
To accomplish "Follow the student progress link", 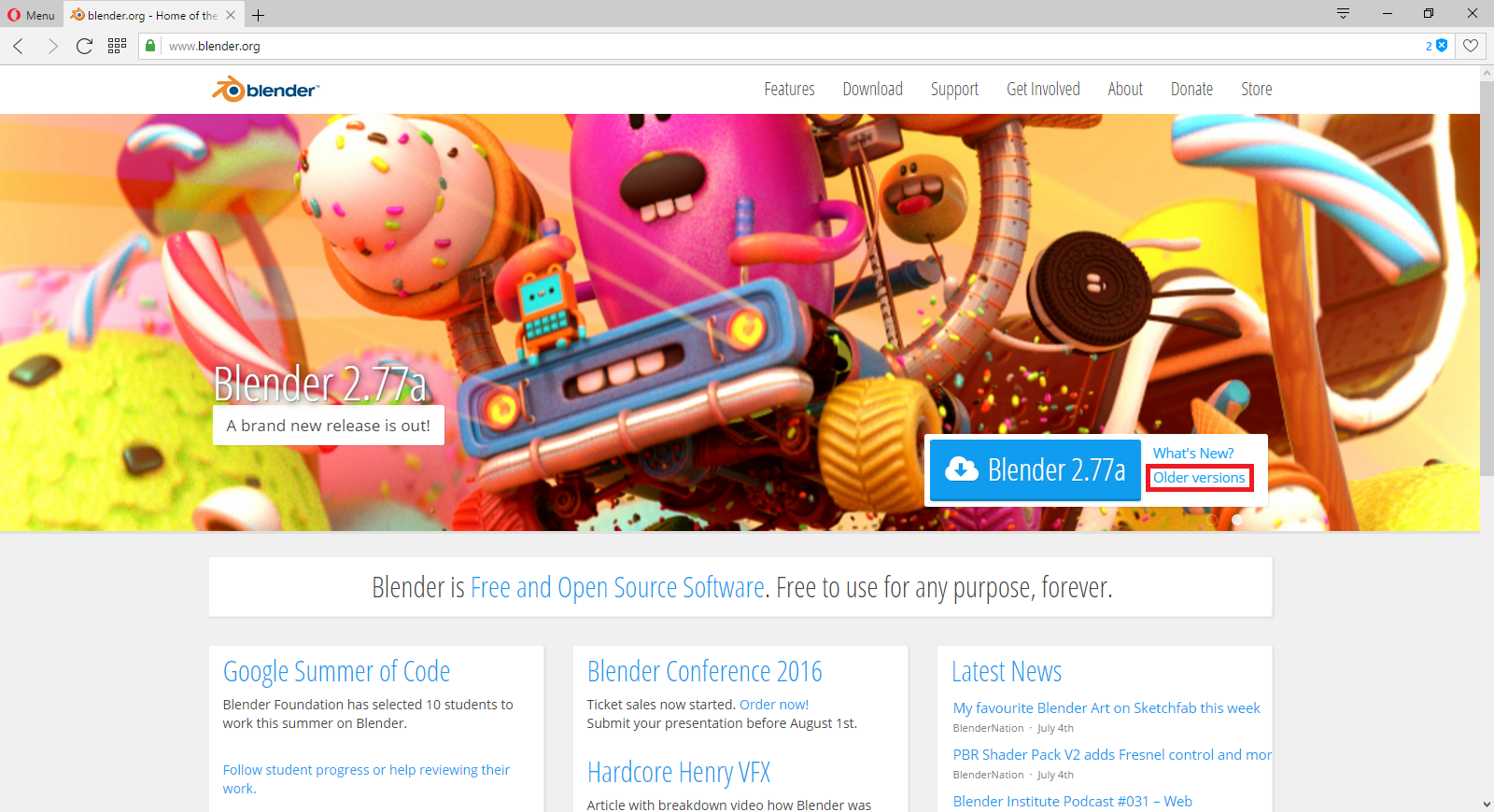I will point(366,778).
